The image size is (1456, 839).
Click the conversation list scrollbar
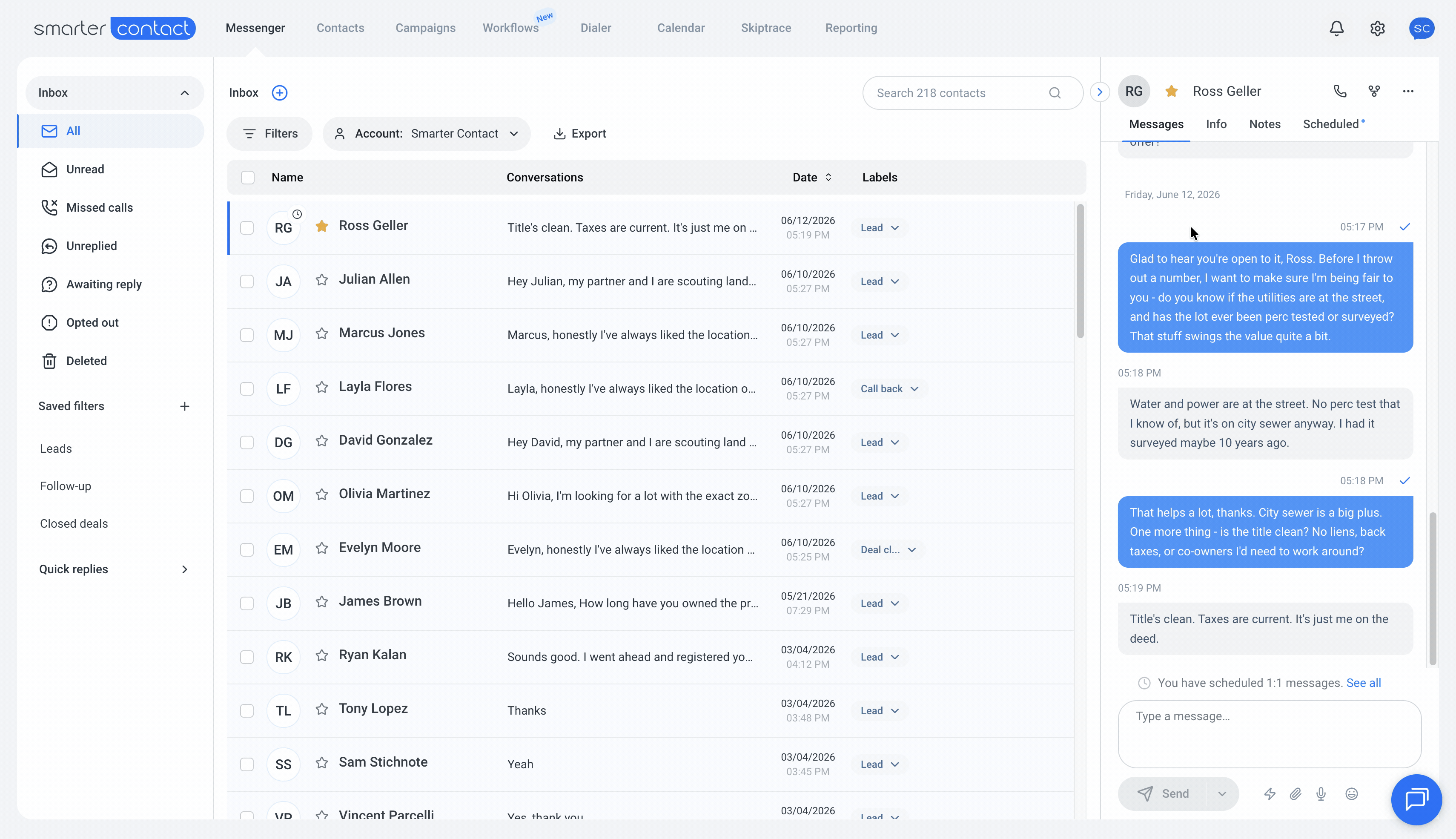point(1080,271)
